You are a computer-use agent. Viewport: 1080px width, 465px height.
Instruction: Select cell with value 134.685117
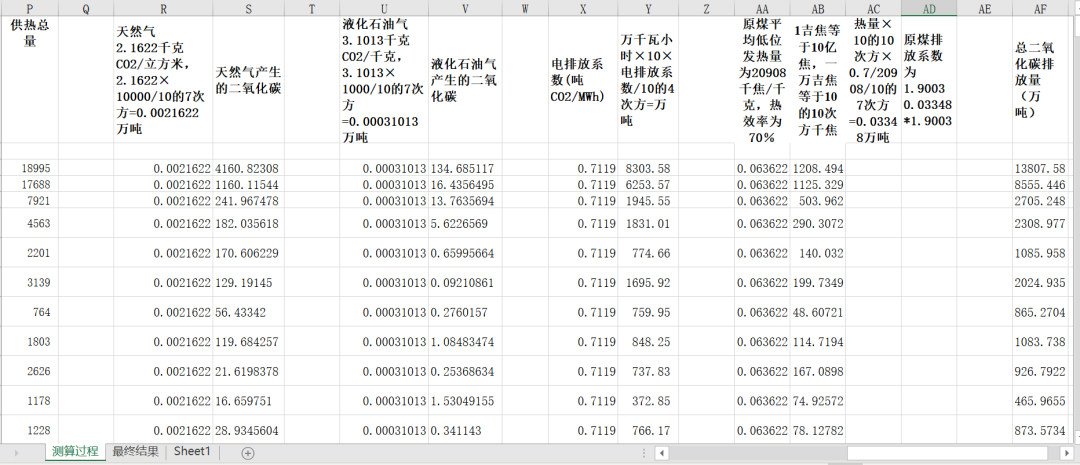[466, 168]
